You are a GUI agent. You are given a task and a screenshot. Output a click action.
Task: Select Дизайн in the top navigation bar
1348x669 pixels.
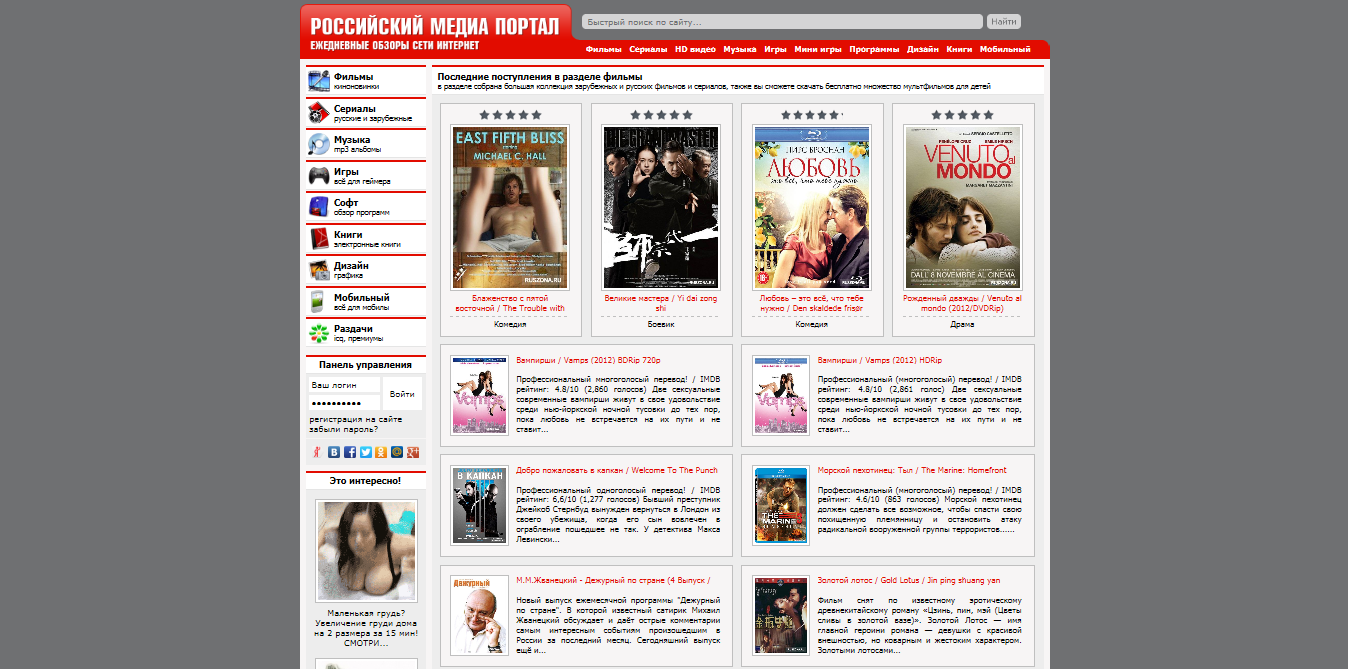point(923,49)
